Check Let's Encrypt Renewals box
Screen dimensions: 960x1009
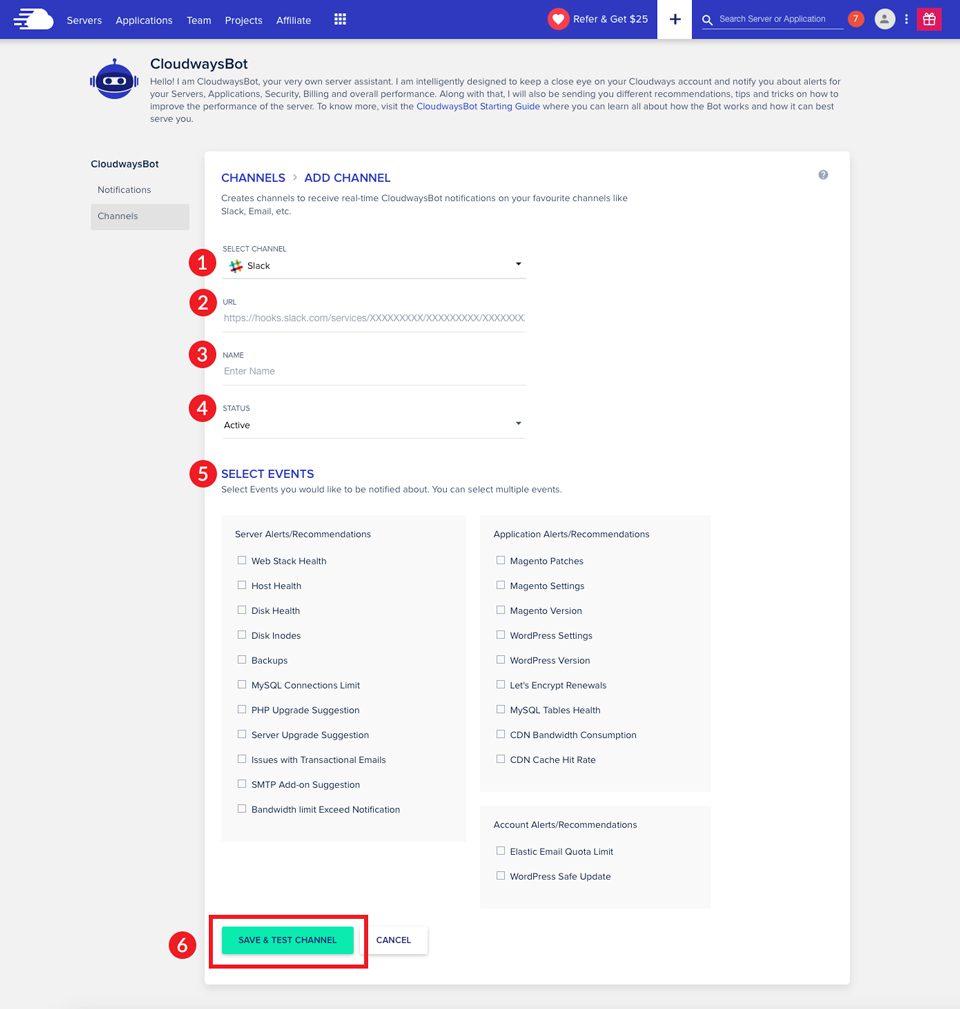(x=501, y=685)
